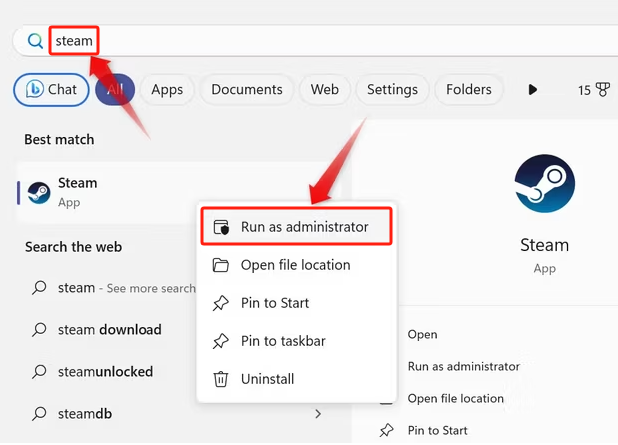Click Open in the Steam preview pane
This screenshot has width=618, height=445.
(423, 334)
